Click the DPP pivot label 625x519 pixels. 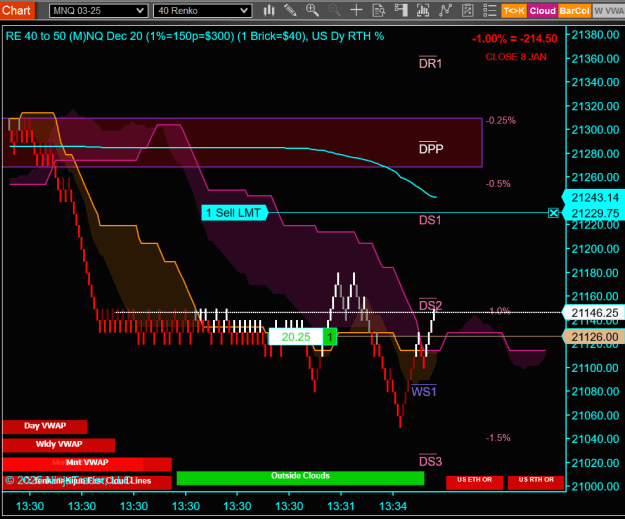431,148
